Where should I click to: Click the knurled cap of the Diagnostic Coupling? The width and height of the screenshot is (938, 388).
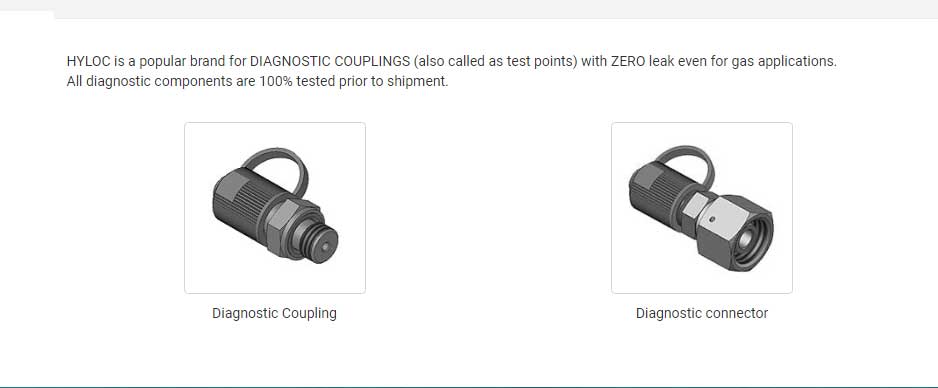point(240,198)
